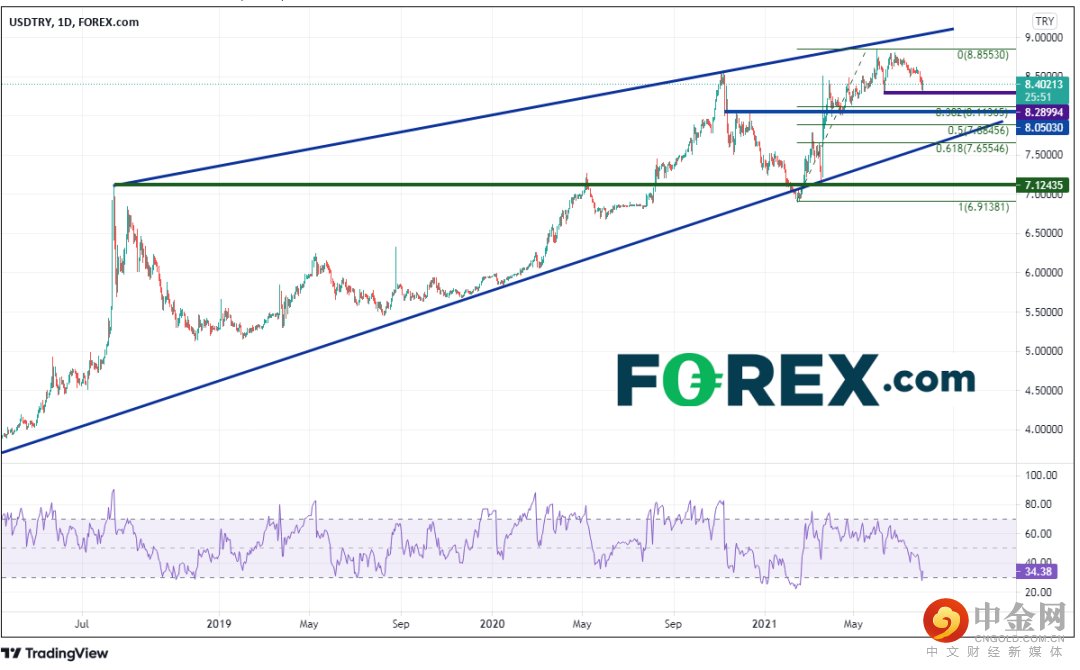Click the USDTRY, 1D, FOREX.com chart title
The height and width of the screenshot is (670, 1080).
74,22
